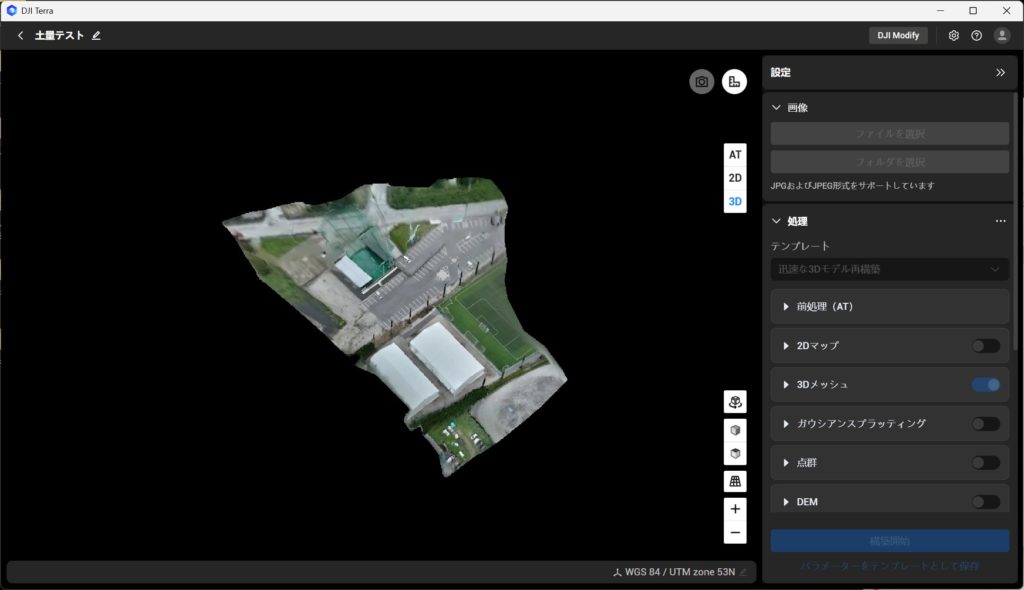Click the measurement ruler icon
Image resolution: width=1024 pixels, height=590 pixels.
(x=735, y=82)
